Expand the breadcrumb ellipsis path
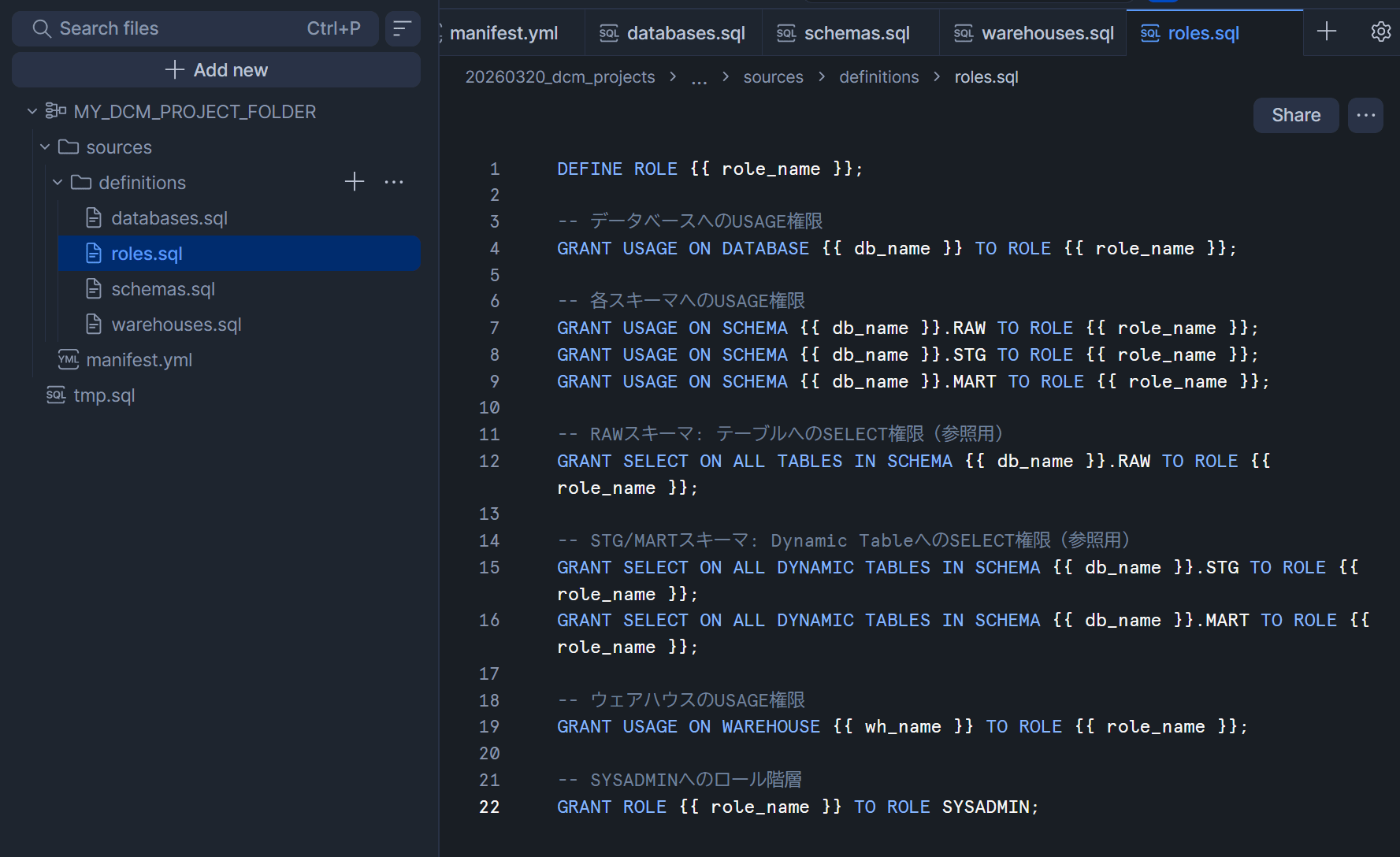This screenshot has height=857, width=1400. tap(699, 77)
